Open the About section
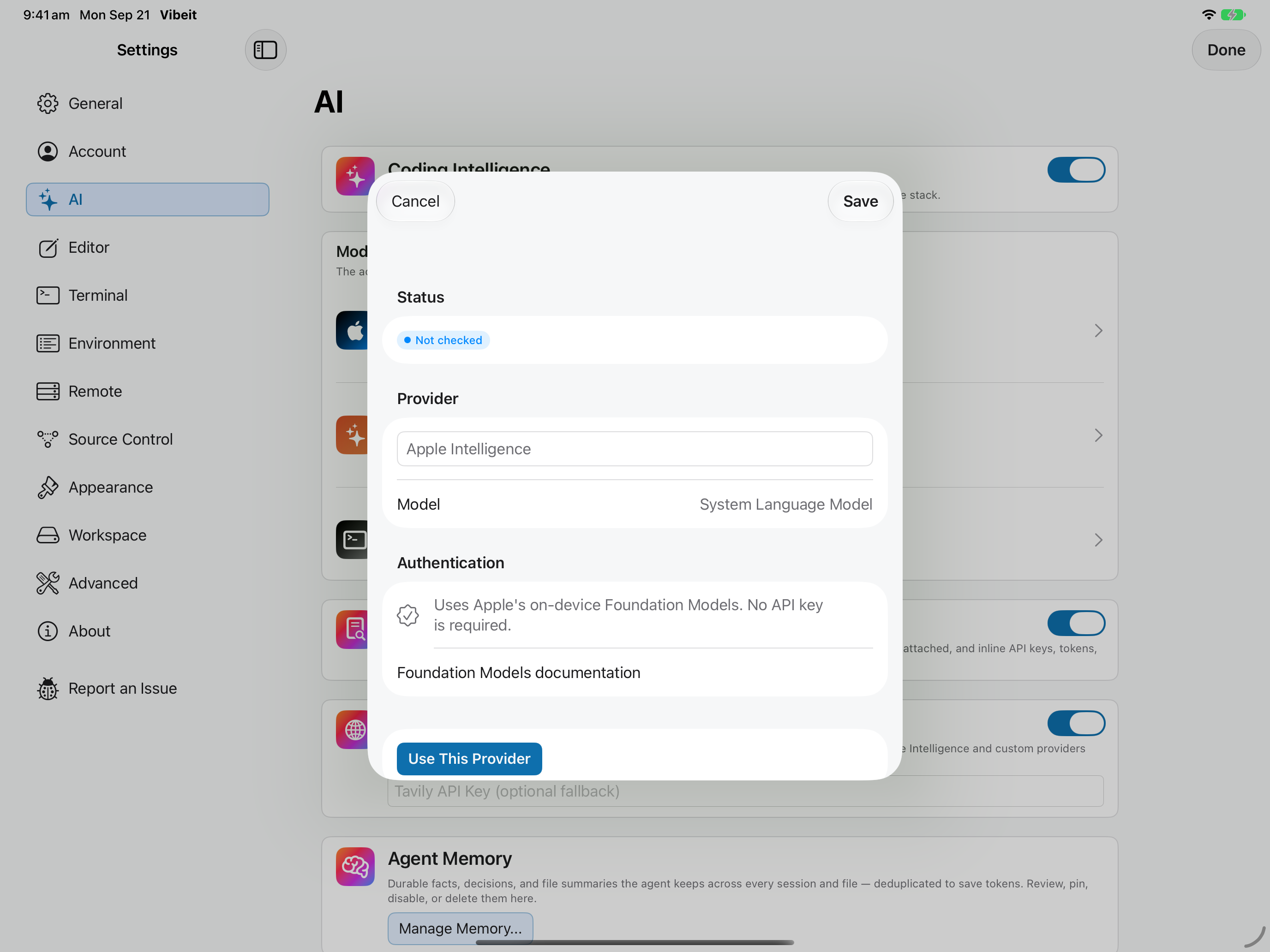 click(x=148, y=631)
